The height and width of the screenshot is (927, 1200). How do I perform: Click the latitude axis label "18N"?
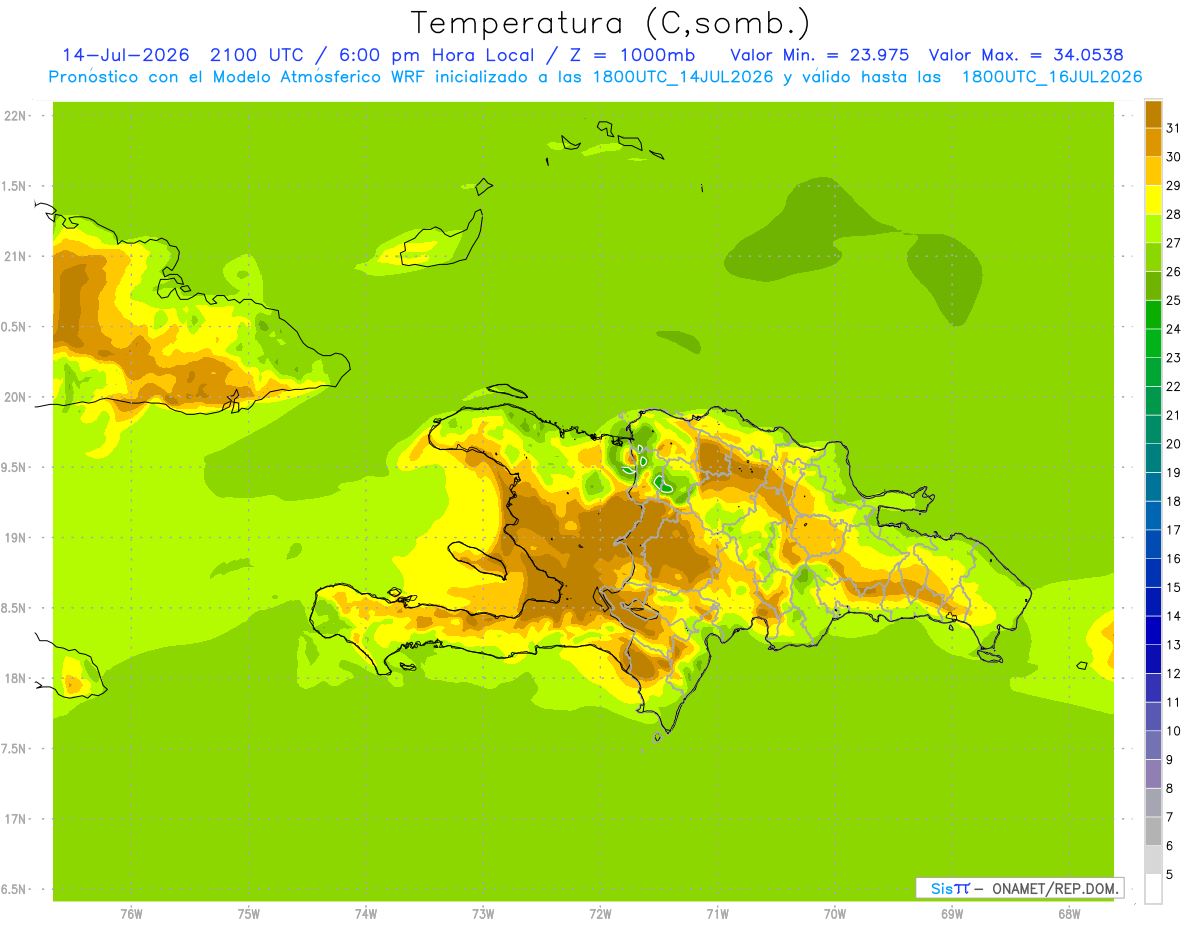pos(14,678)
